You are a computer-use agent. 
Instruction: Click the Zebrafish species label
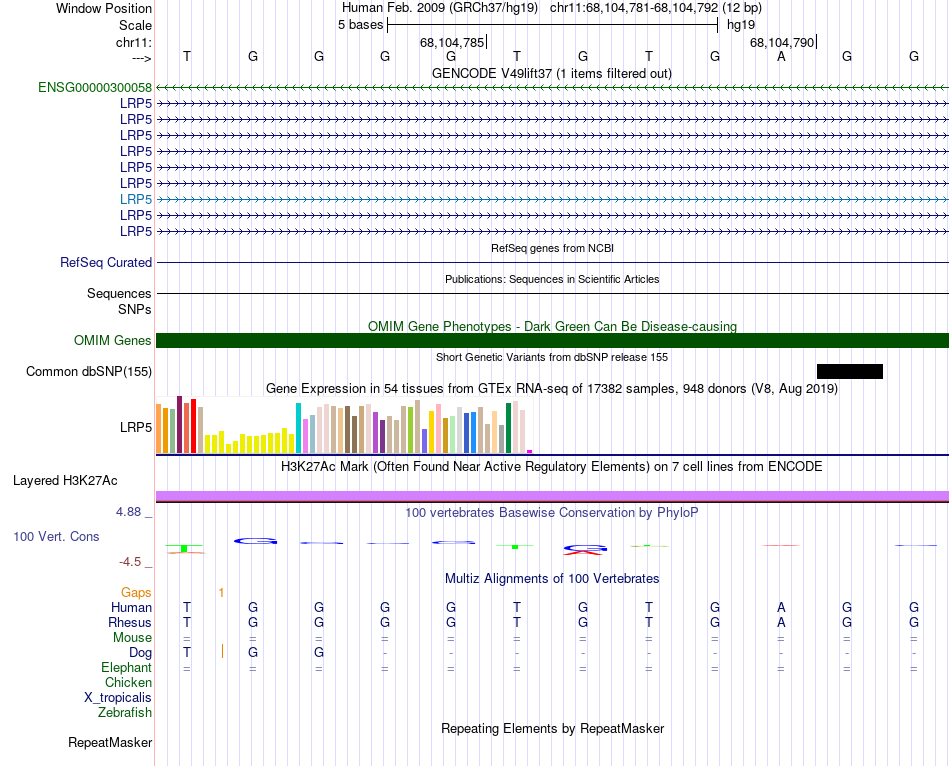[x=125, y=713]
